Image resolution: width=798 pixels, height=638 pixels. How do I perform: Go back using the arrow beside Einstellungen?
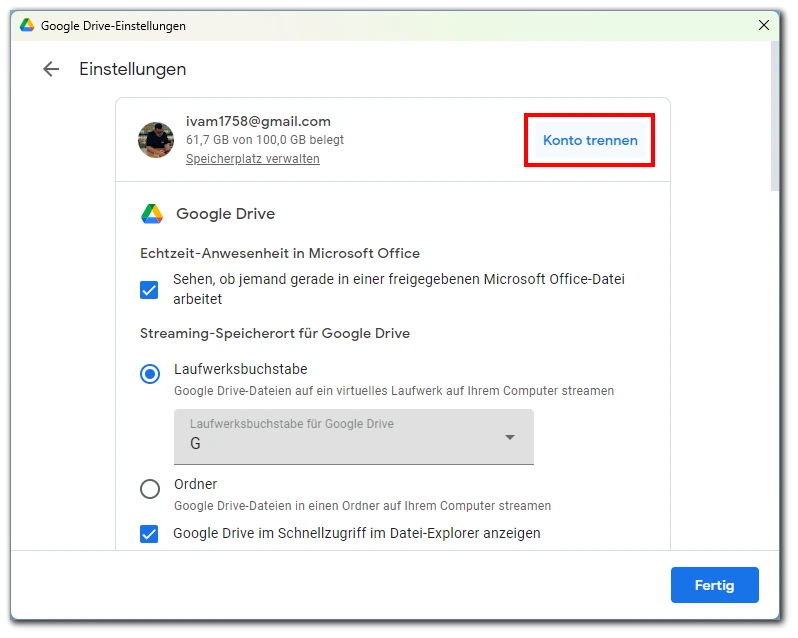click(51, 69)
